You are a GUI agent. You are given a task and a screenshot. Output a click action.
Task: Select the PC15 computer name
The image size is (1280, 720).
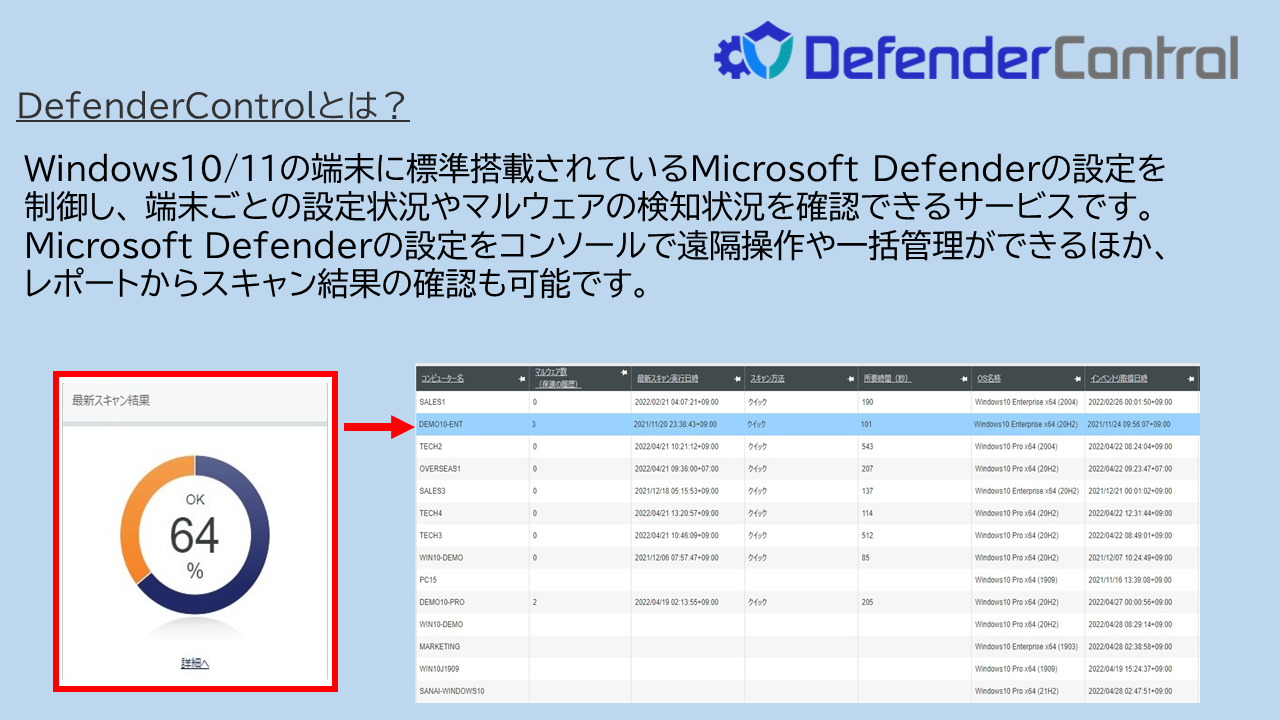click(428, 580)
